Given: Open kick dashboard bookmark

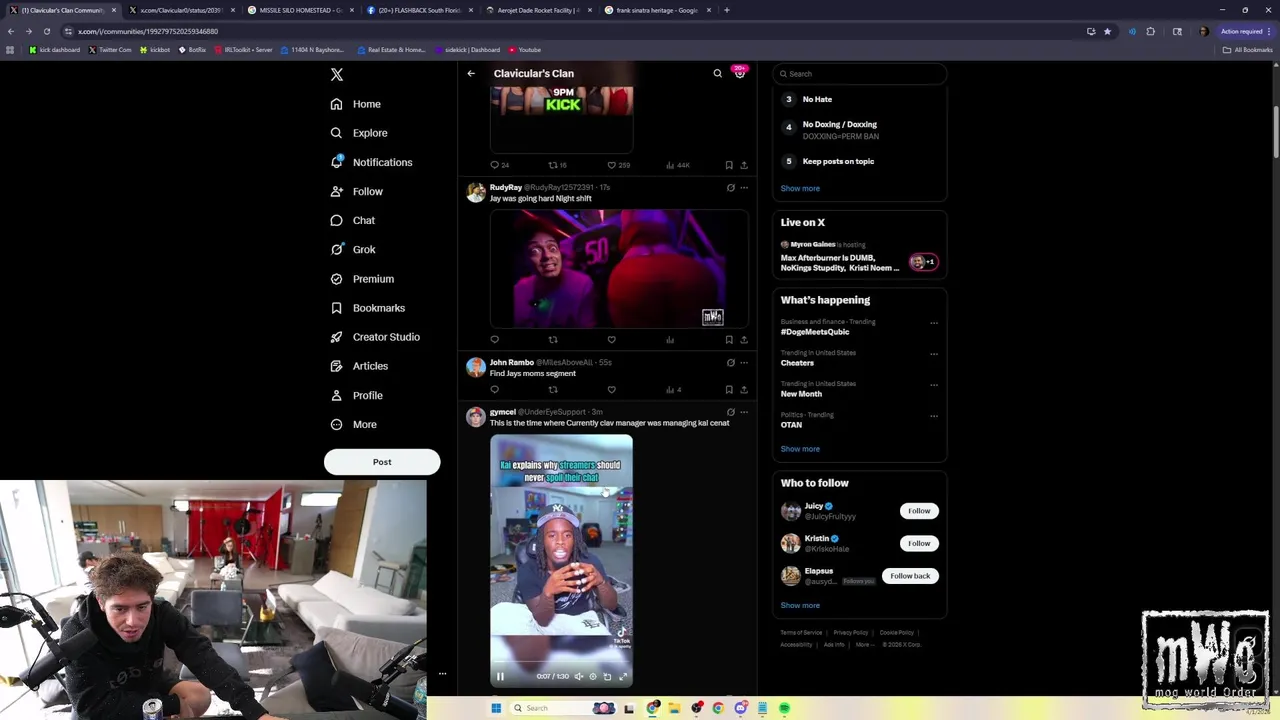Looking at the screenshot, I should tap(55, 49).
